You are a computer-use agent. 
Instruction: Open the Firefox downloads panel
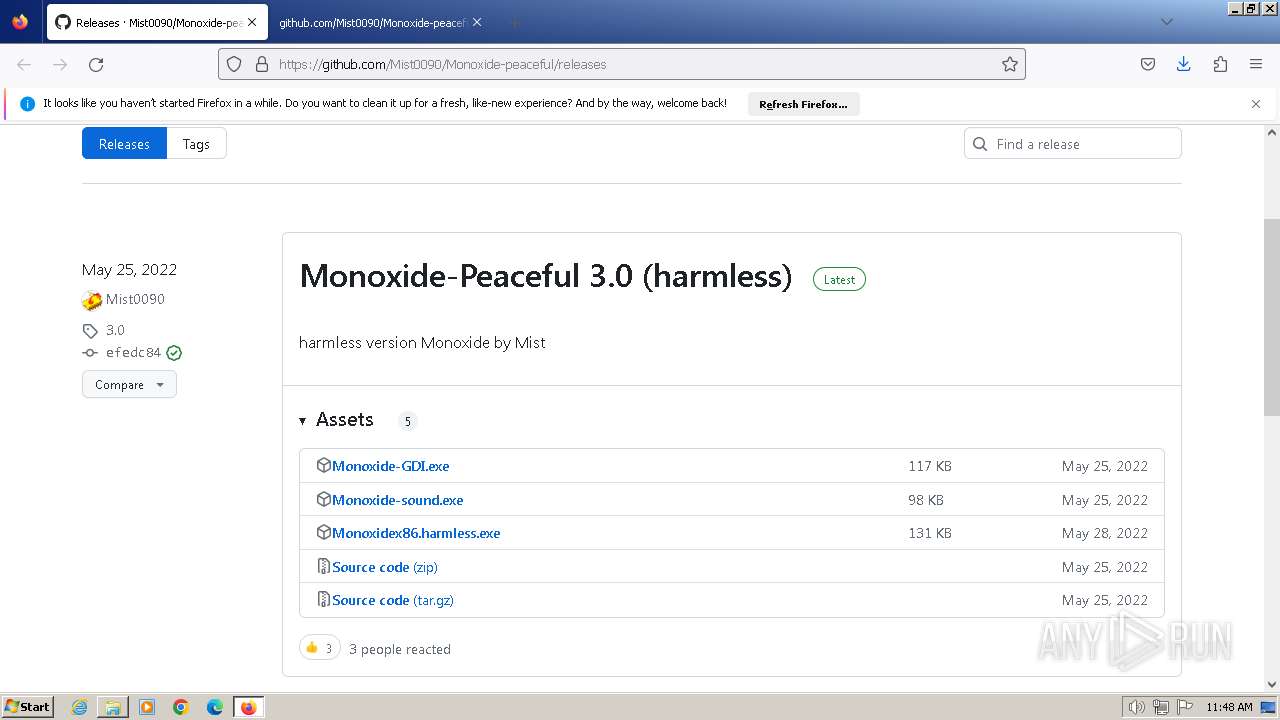(1184, 64)
